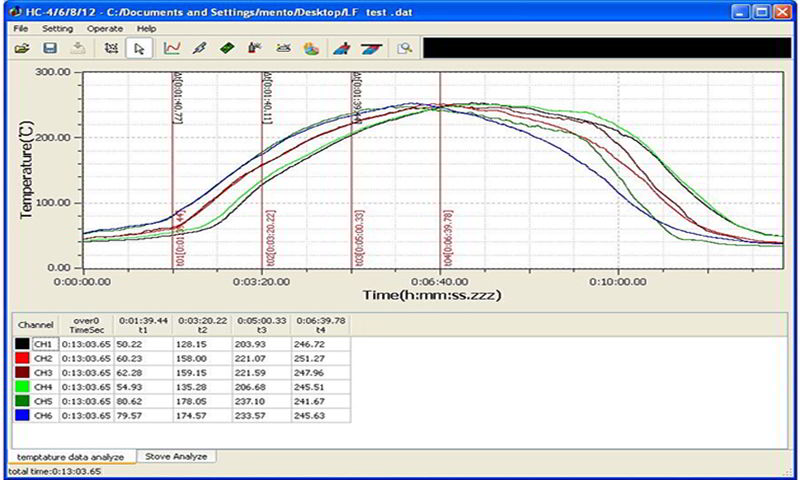Click the dark red CH3 color swatch

pos(22,372)
